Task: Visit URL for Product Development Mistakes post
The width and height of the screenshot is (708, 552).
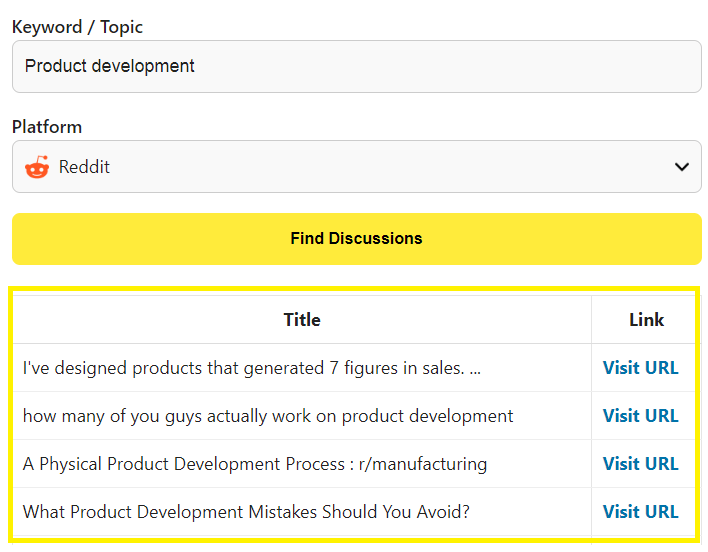Action: pos(640,512)
